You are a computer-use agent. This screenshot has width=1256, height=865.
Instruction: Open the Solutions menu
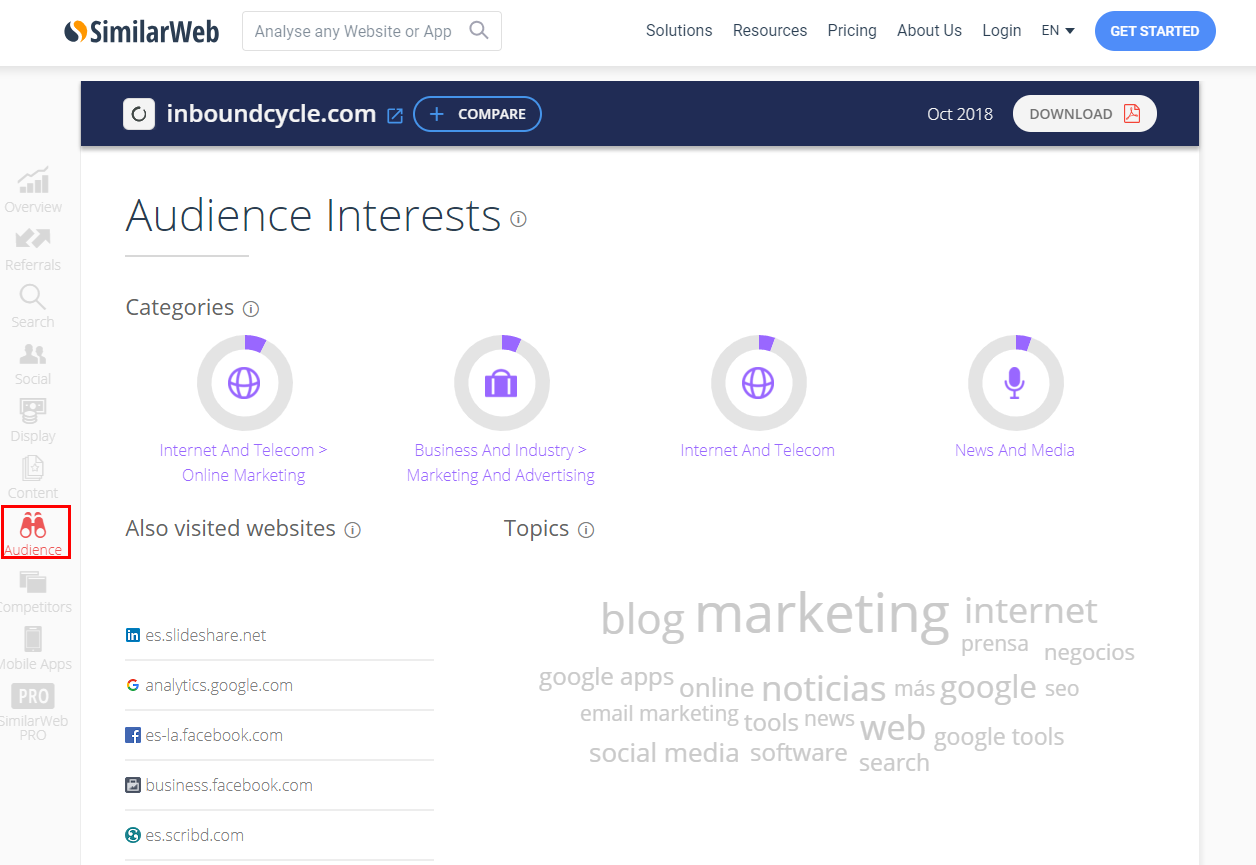pyautogui.click(x=679, y=31)
